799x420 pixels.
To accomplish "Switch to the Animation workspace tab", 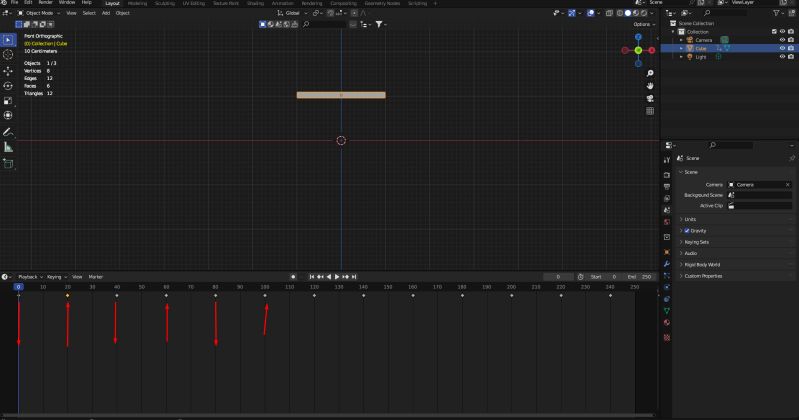I will click(x=282, y=3).
